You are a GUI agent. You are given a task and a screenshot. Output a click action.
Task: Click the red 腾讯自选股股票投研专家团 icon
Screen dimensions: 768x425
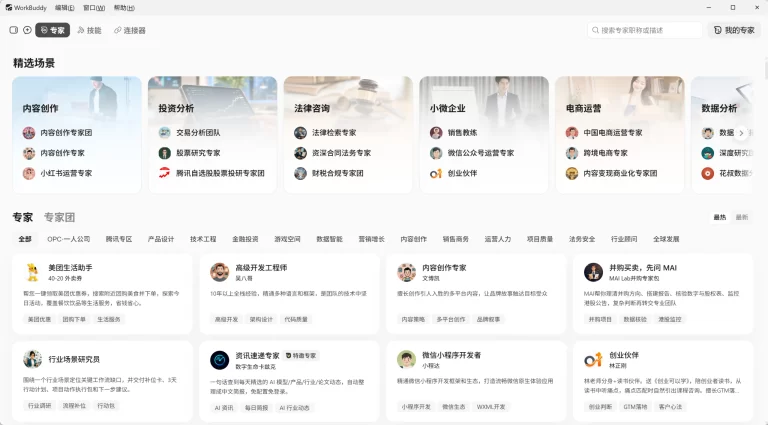[165, 173]
